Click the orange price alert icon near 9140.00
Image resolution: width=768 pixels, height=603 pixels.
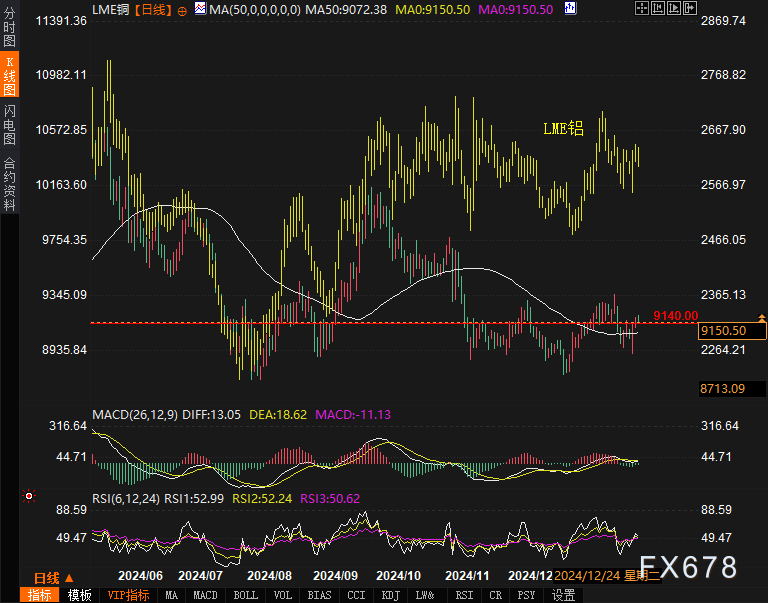(762, 316)
